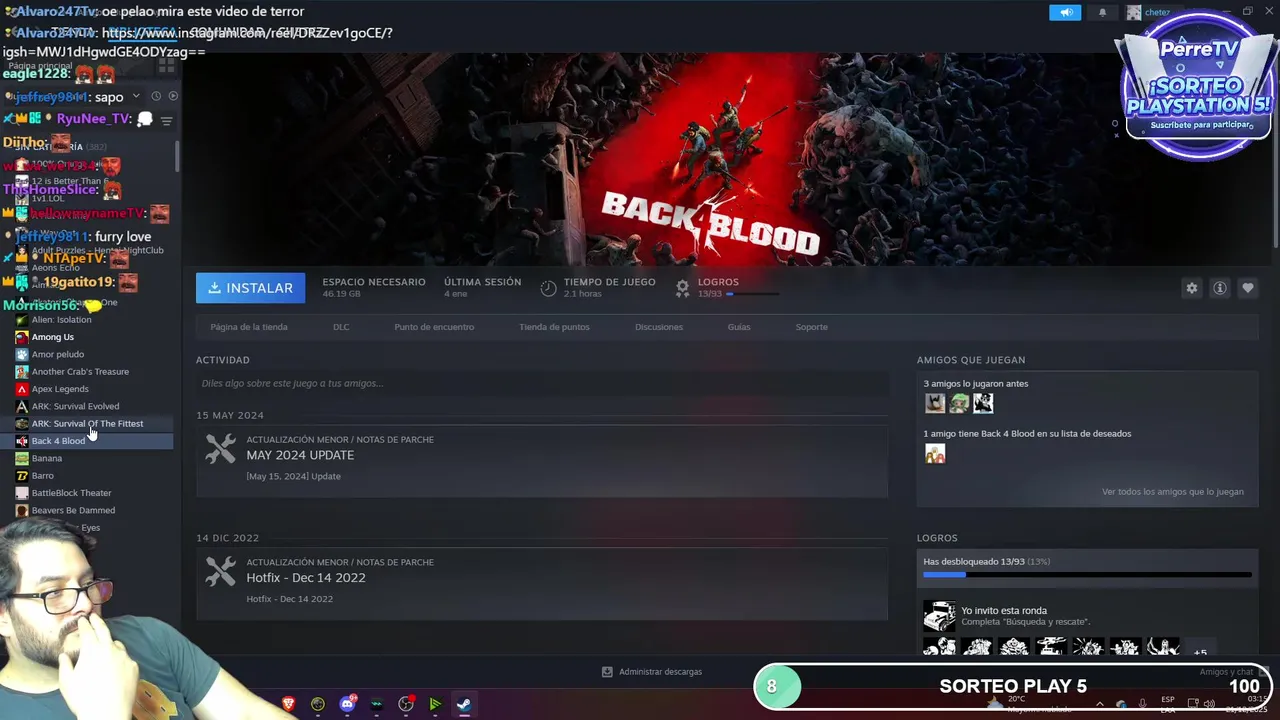Open first friend avatar who played before

pyautogui.click(x=935, y=403)
